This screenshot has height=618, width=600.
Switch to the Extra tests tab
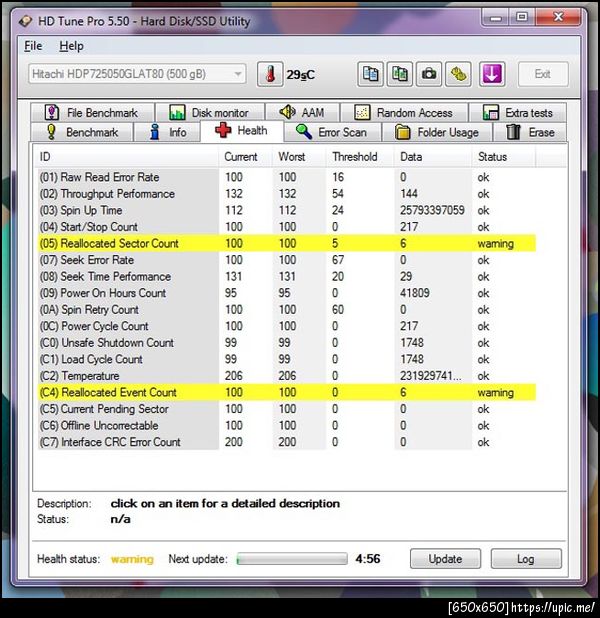point(518,113)
